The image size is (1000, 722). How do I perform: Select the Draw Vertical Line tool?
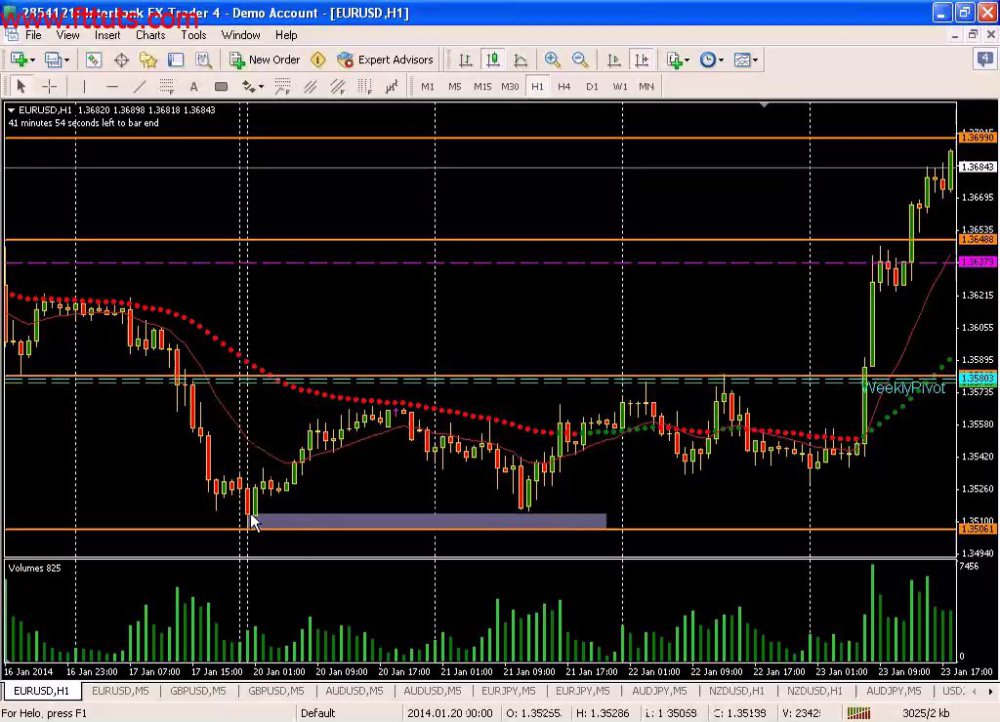click(x=84, y=86)
